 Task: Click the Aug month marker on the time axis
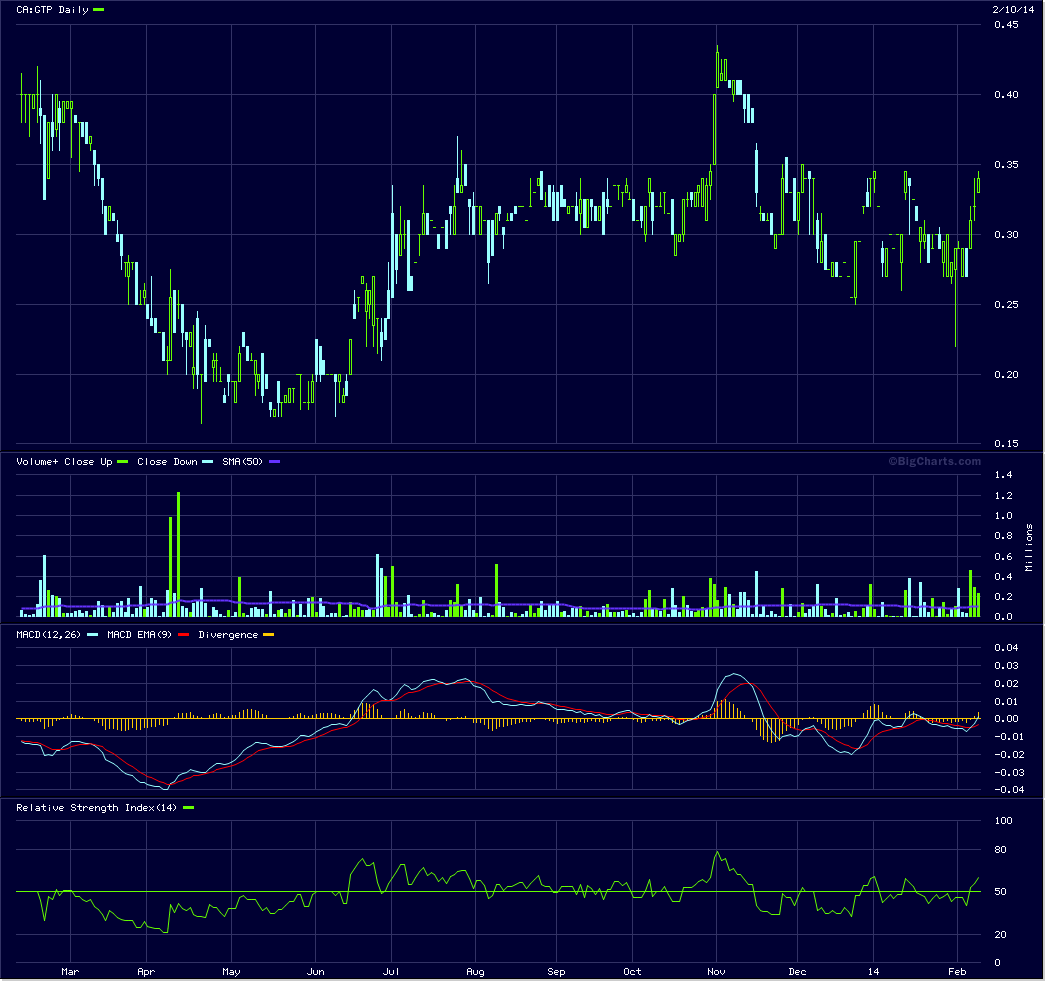[476, 971]
